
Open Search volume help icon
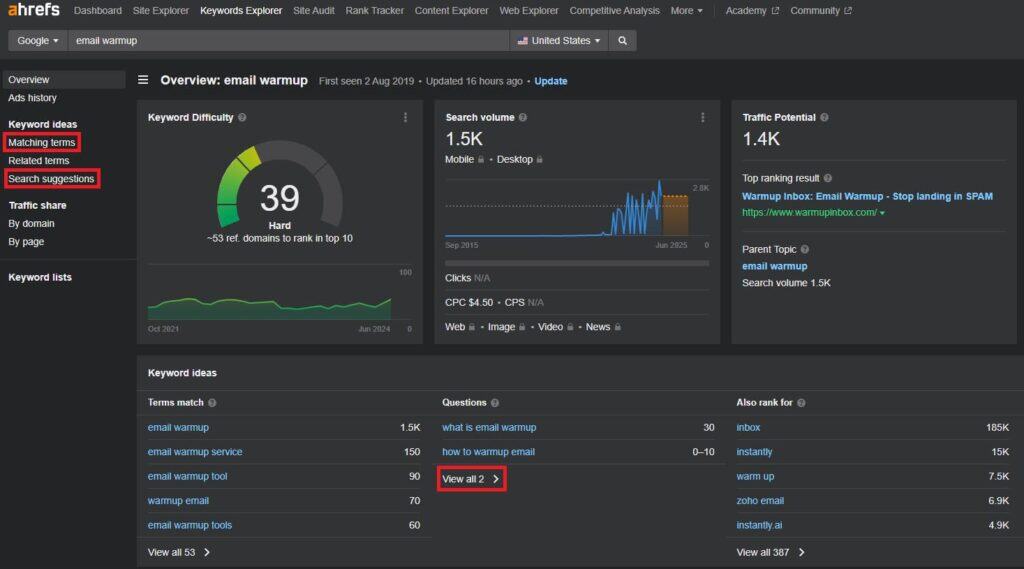tap(522, 118)
